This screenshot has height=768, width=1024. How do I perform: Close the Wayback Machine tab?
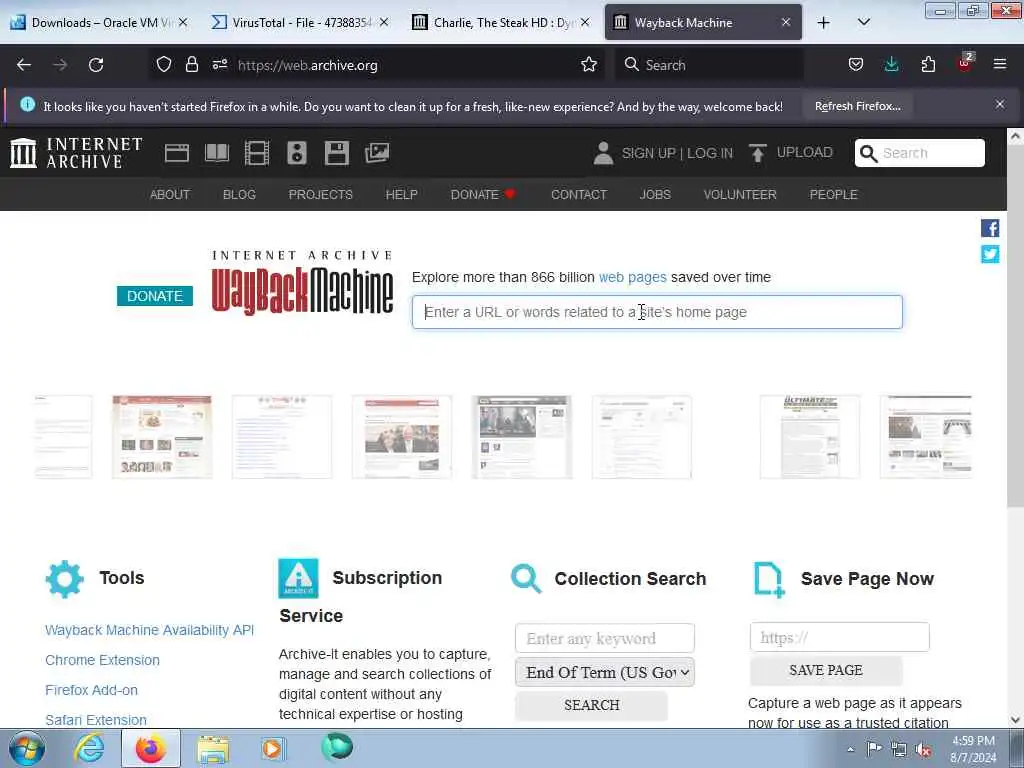(x=786, y=23)
